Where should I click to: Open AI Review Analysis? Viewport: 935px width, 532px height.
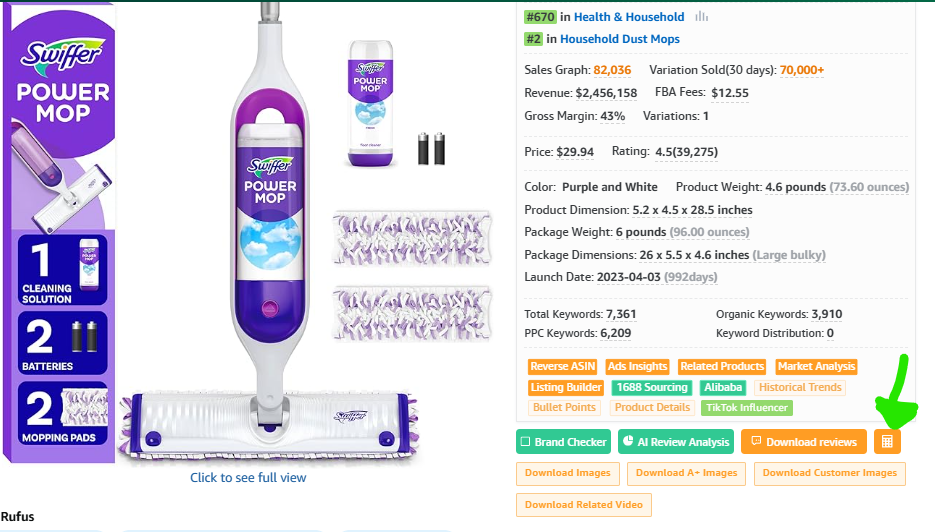pos(676,442)
